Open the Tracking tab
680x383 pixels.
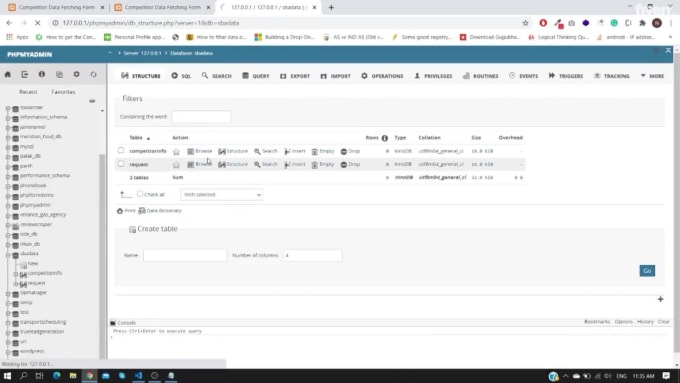coord(611,76)
